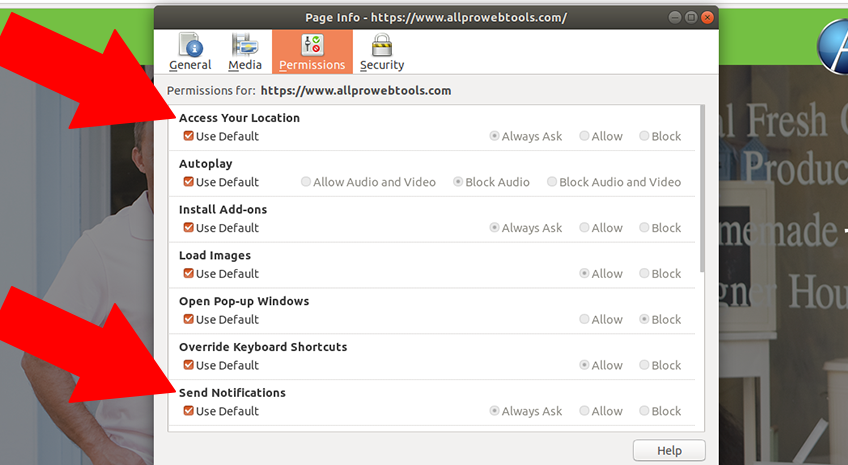Minimize the Page Info window
848x465 pixels.
pos(674,17)
